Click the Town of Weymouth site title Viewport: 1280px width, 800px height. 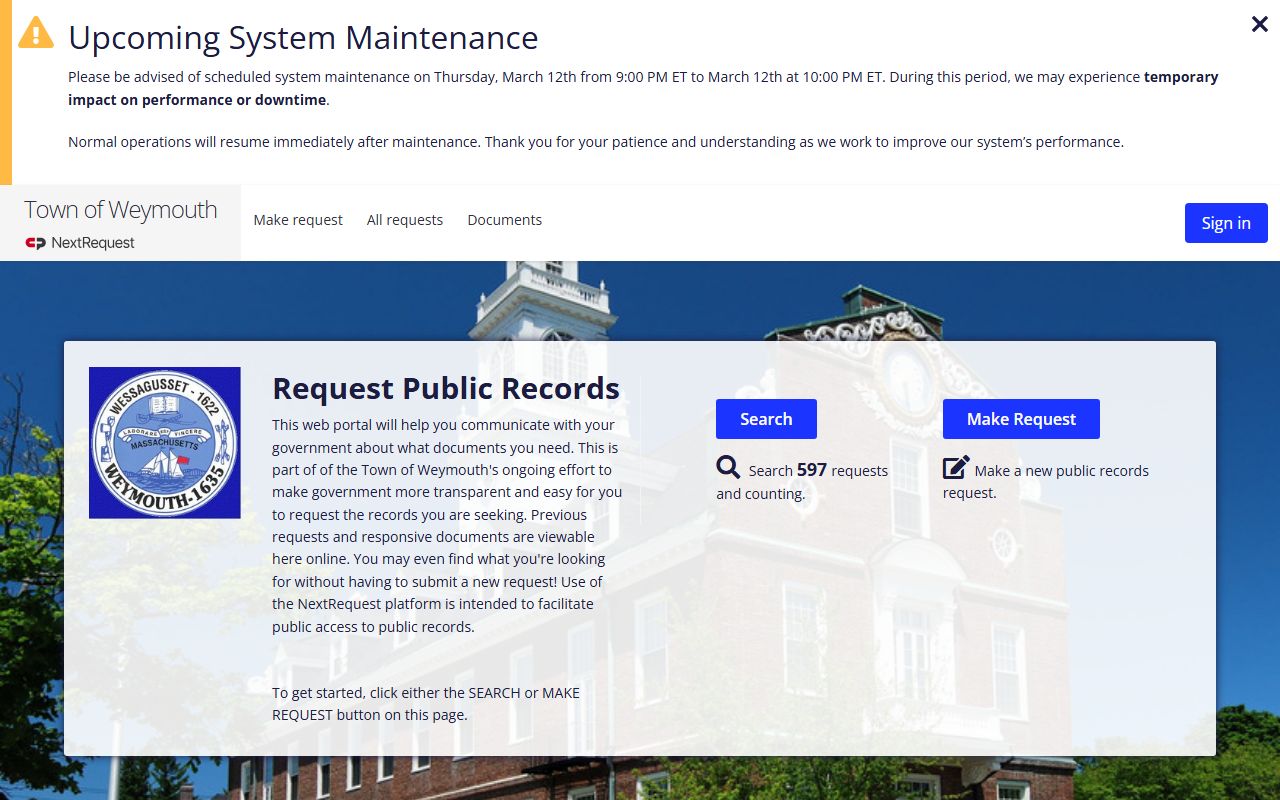coord(121,209)
